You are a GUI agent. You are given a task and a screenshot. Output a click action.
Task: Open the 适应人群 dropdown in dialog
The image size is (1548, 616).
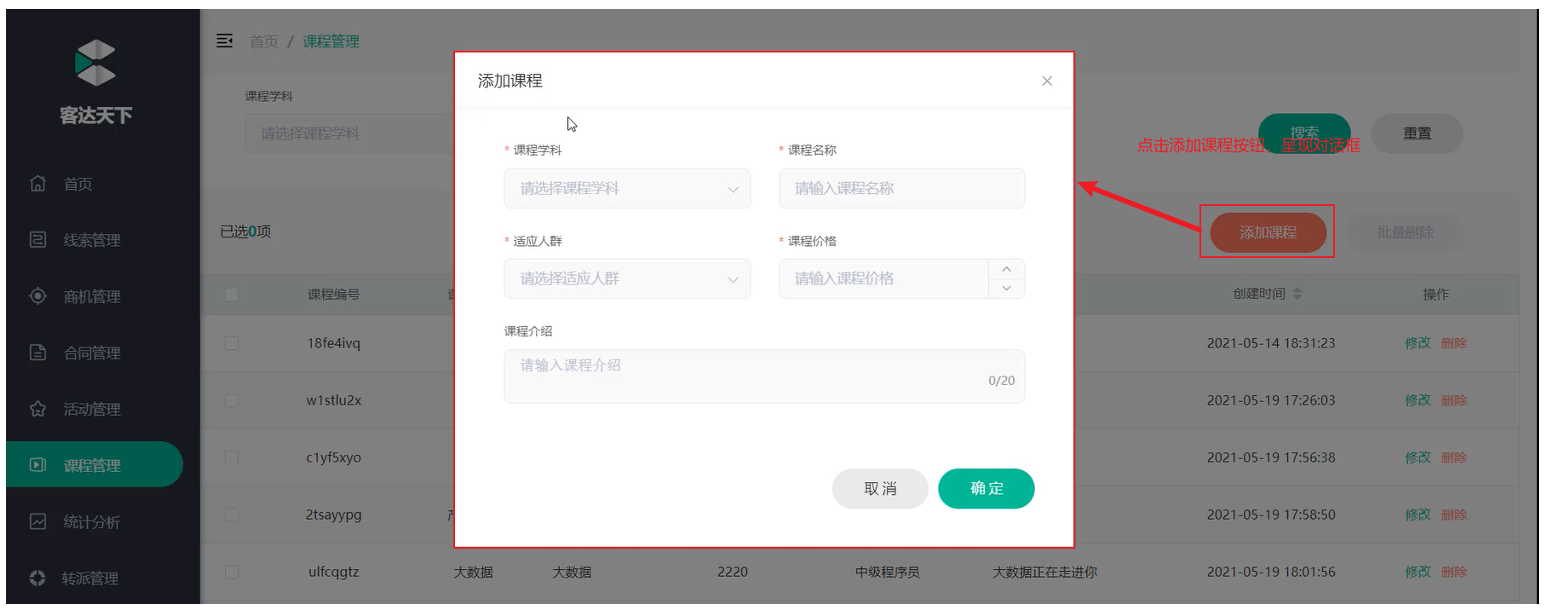(x=627, y=278)
